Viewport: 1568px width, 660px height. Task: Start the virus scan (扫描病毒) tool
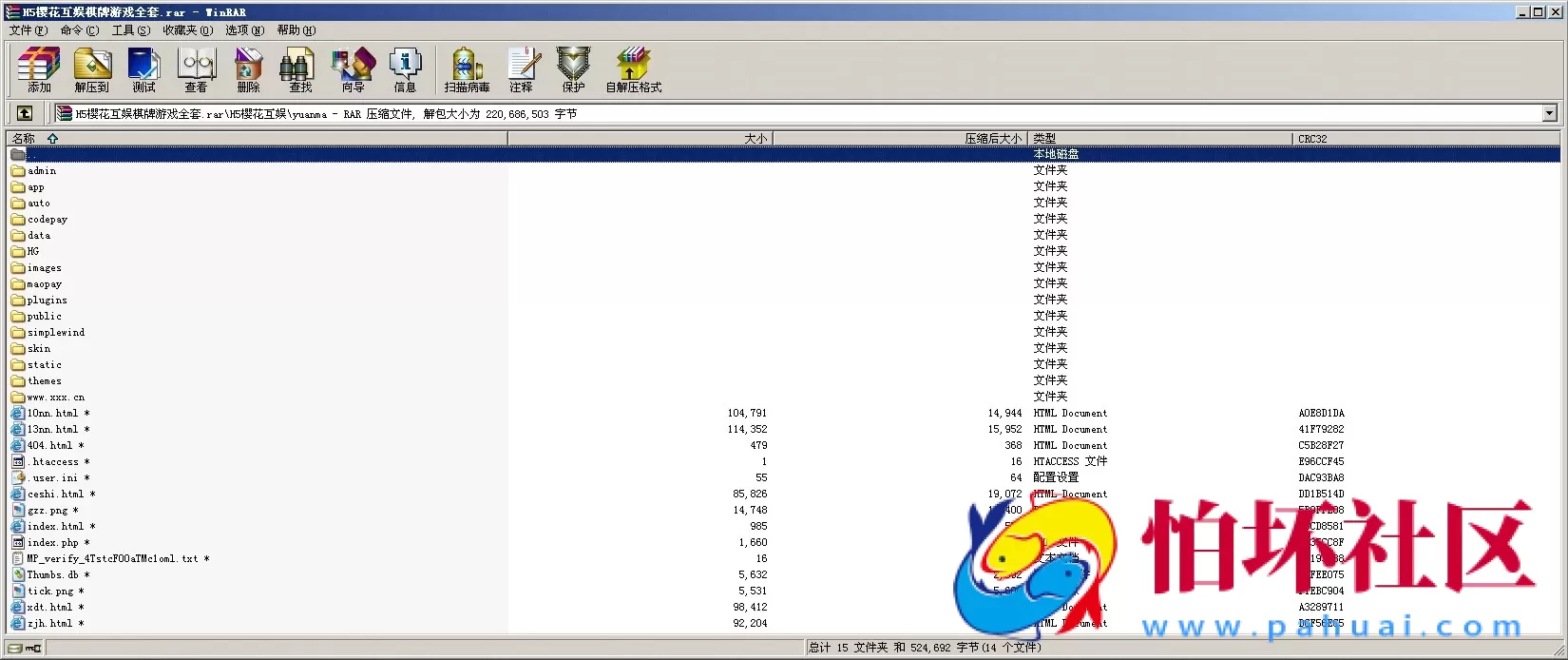[x=467, y=69]
